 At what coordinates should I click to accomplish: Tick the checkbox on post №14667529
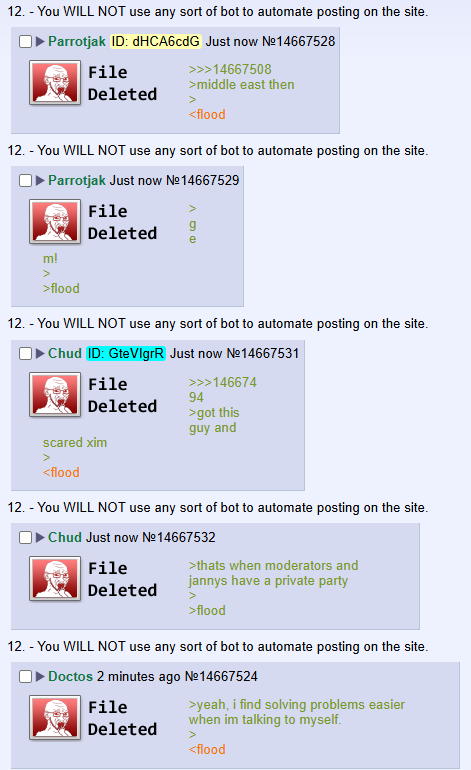tap(26, 181)
